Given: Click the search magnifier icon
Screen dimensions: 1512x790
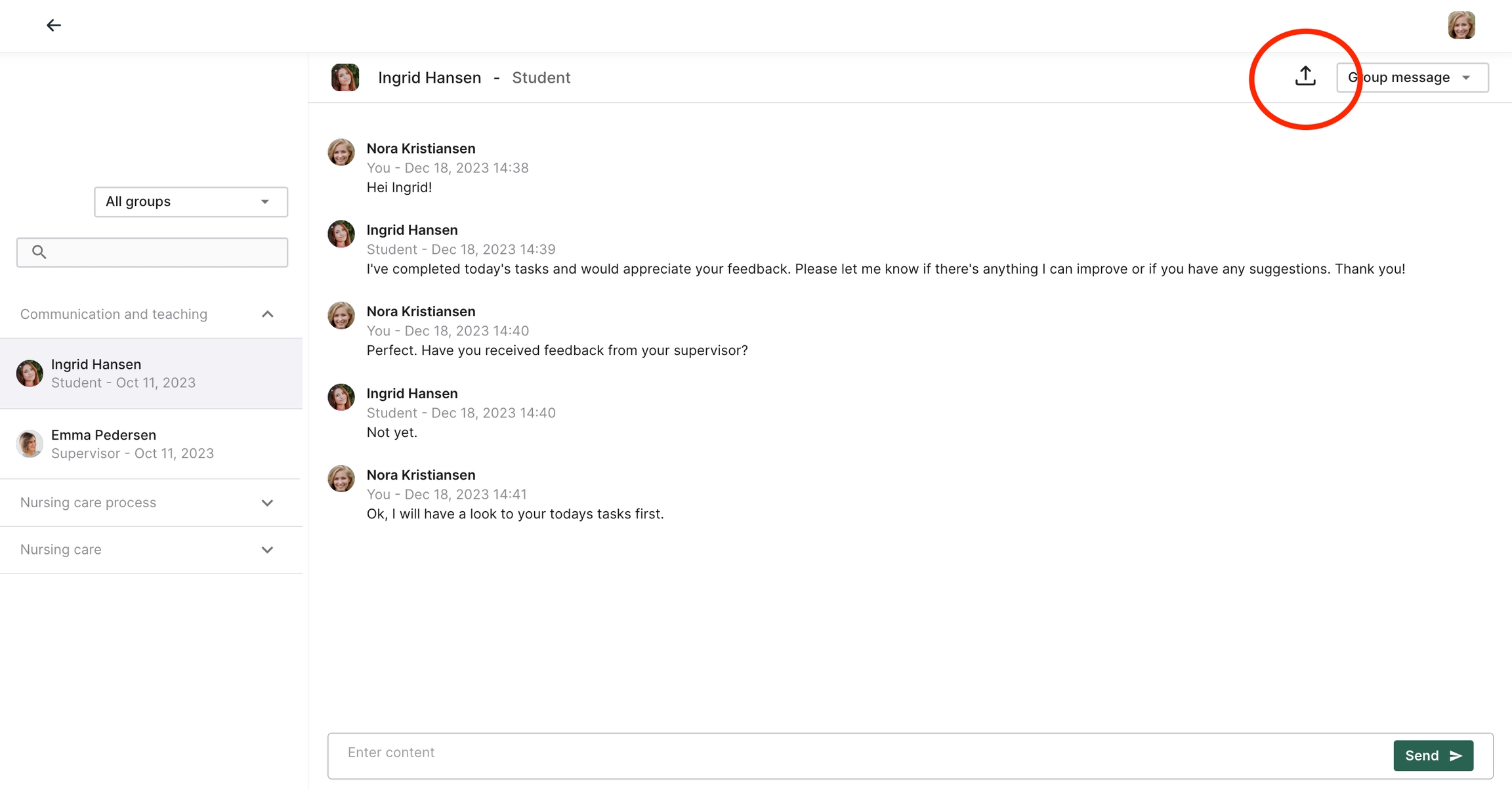Looking at the screenshot, I should pyautogui.click(x=39, y=252).
